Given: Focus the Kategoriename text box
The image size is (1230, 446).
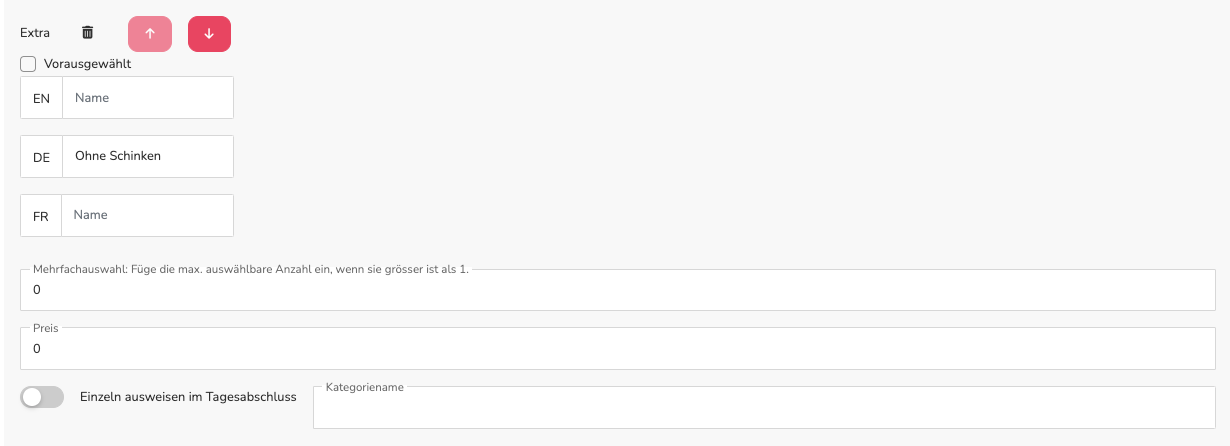Looking at the screenshot, I should click(764, 408).
